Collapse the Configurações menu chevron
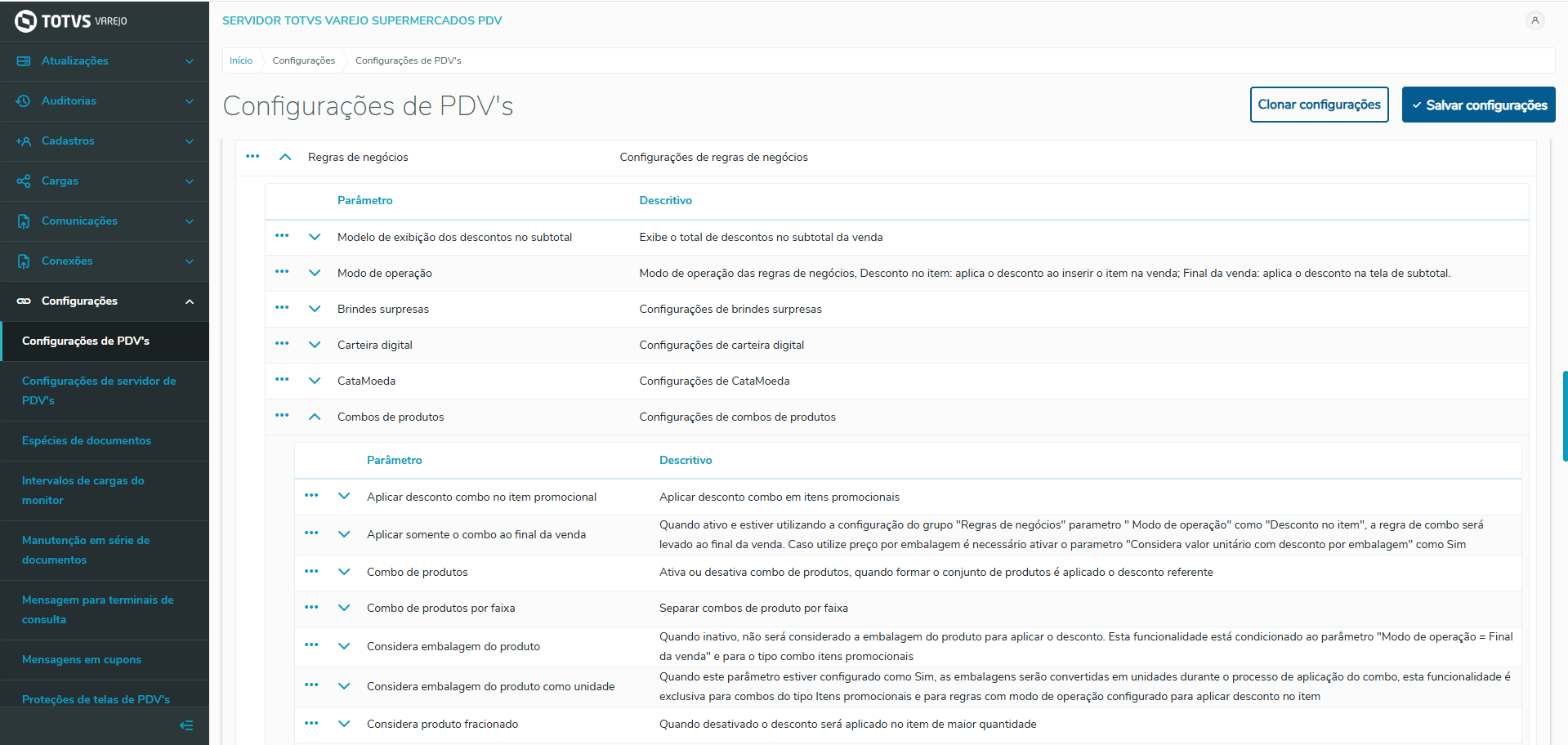 coord(190,301)
